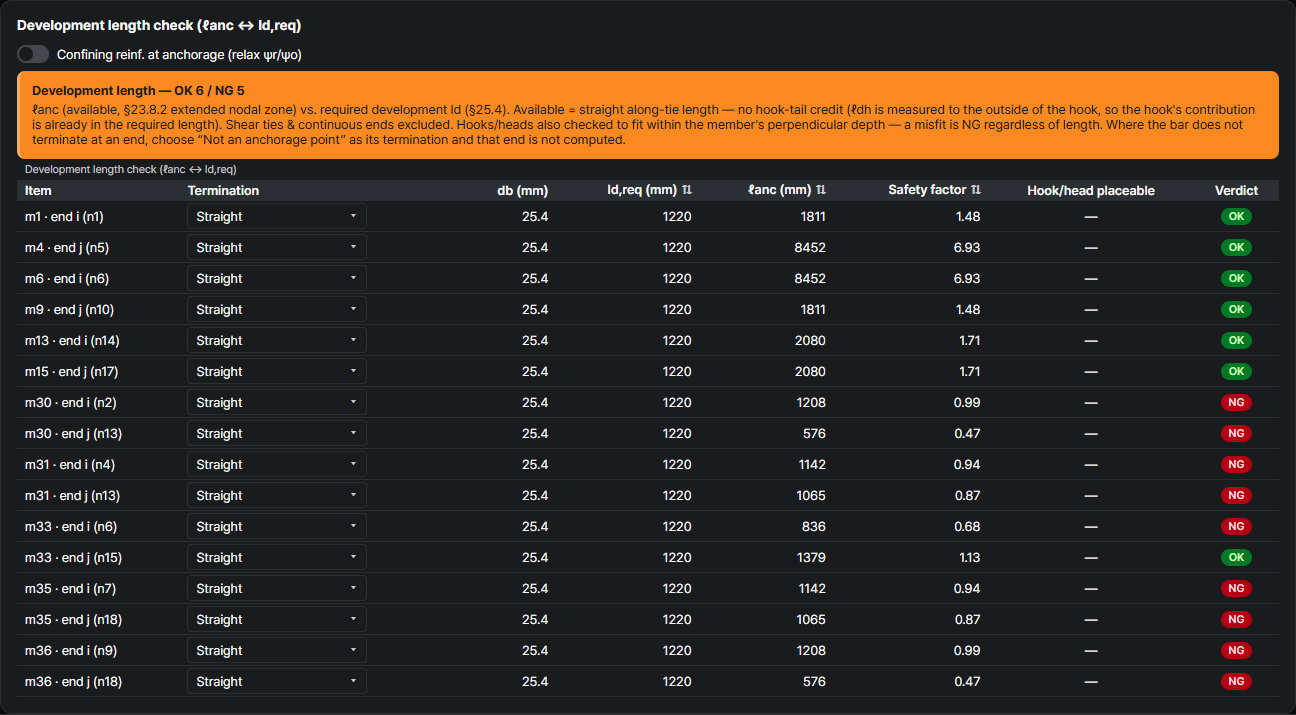The height and width of the screenshot is (715, 1296).
Task: Change termination for m31 · end i (n4)
Action: pos(276,464)
